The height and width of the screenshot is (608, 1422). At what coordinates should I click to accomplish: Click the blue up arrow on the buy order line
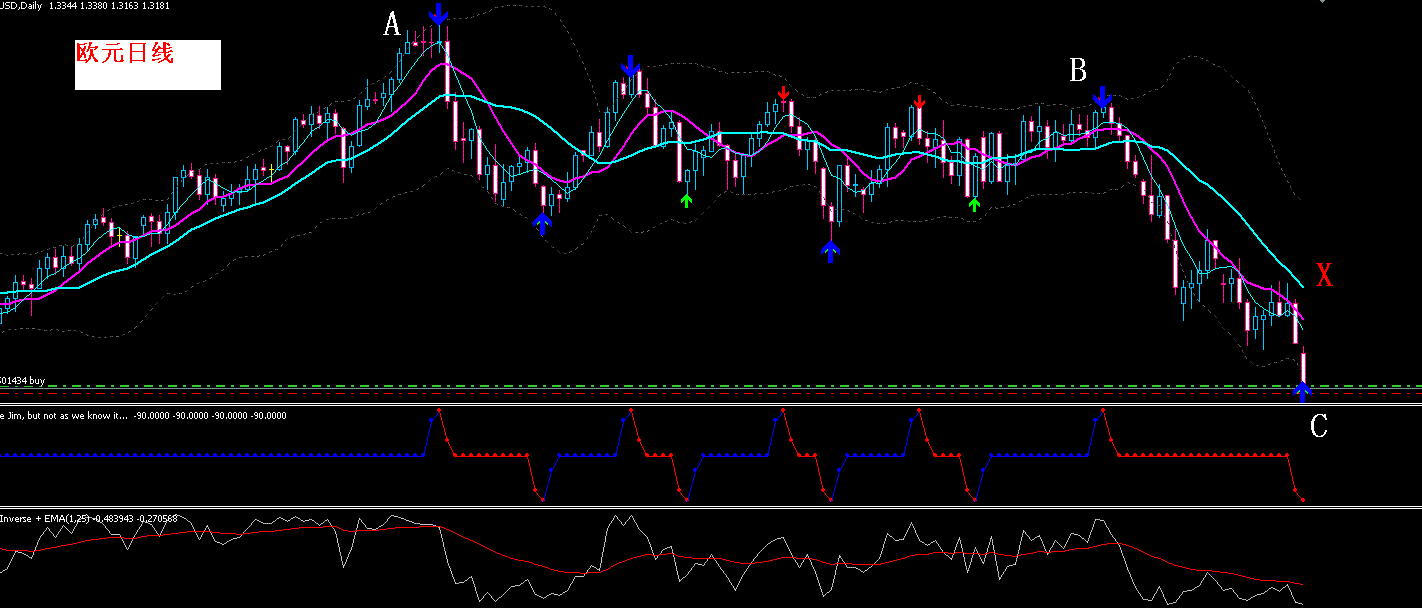(1303, 392)
